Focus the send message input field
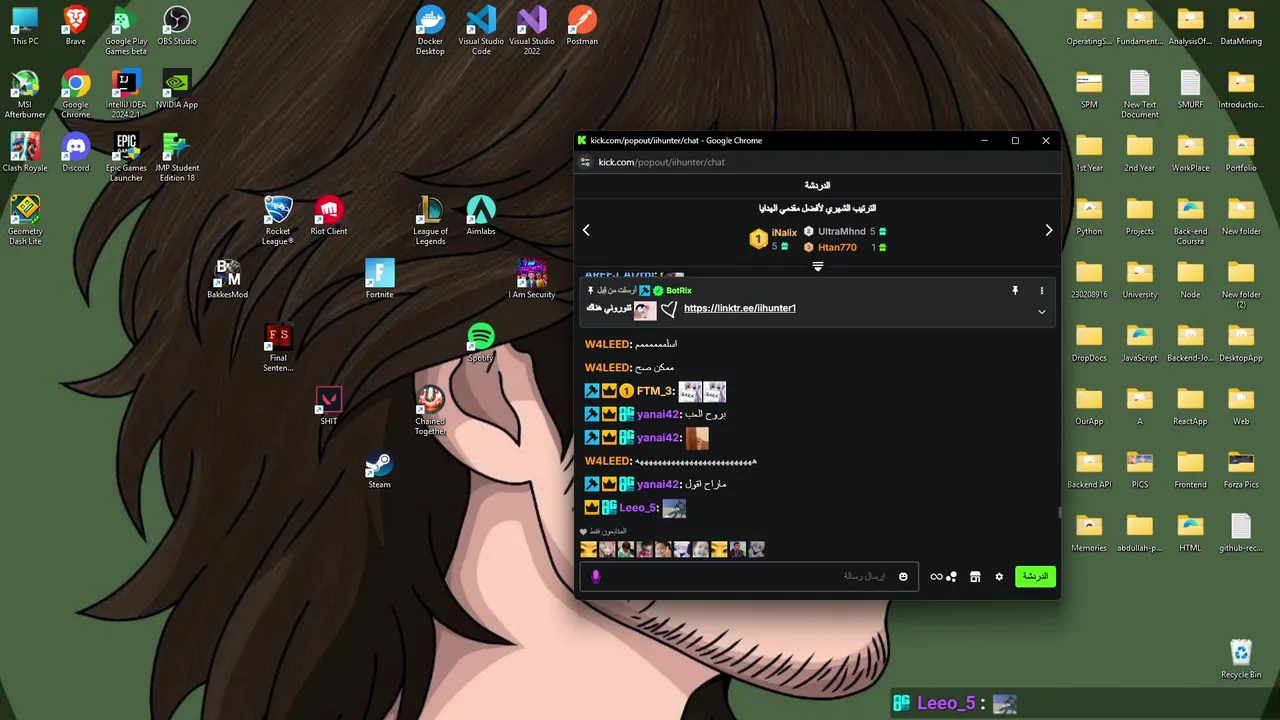This screenshot has width=1280, height=720. coord(748,577)
